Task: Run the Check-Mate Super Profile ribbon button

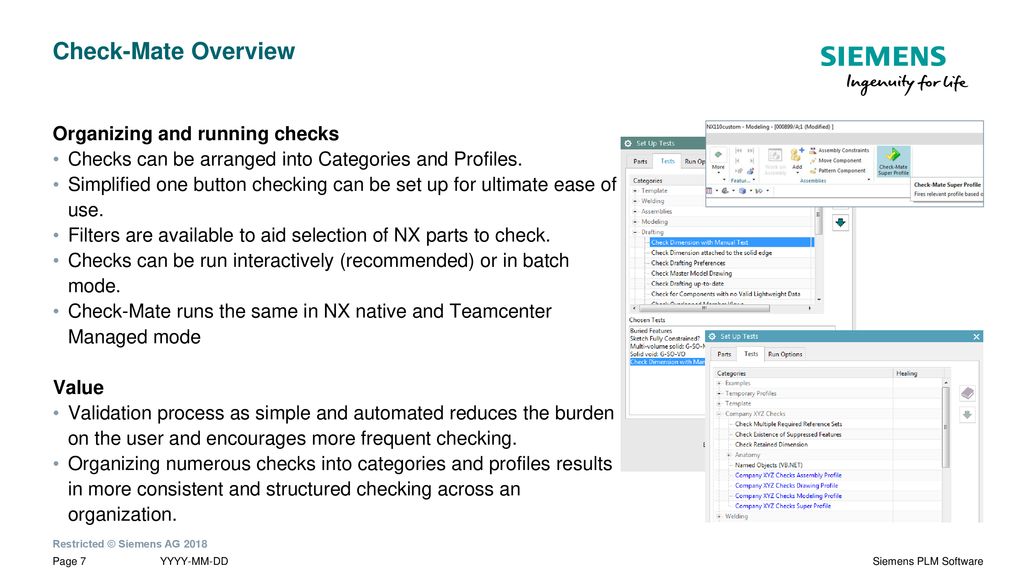Action: point(893,161)
